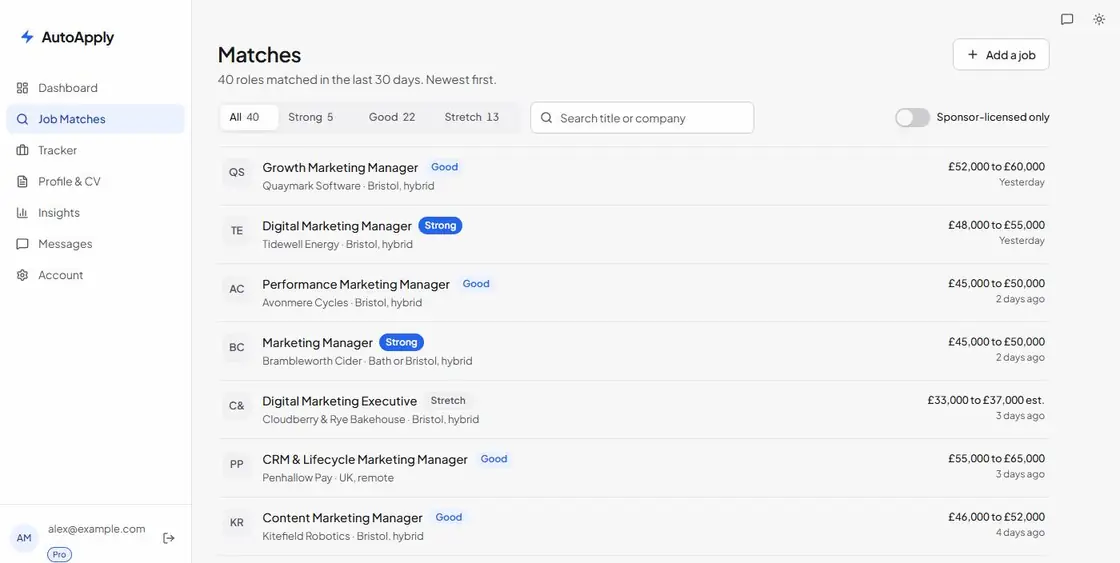Click the TE company avatar
Image resolution: width=1120 pixels, height=563 pixels.
236,231
